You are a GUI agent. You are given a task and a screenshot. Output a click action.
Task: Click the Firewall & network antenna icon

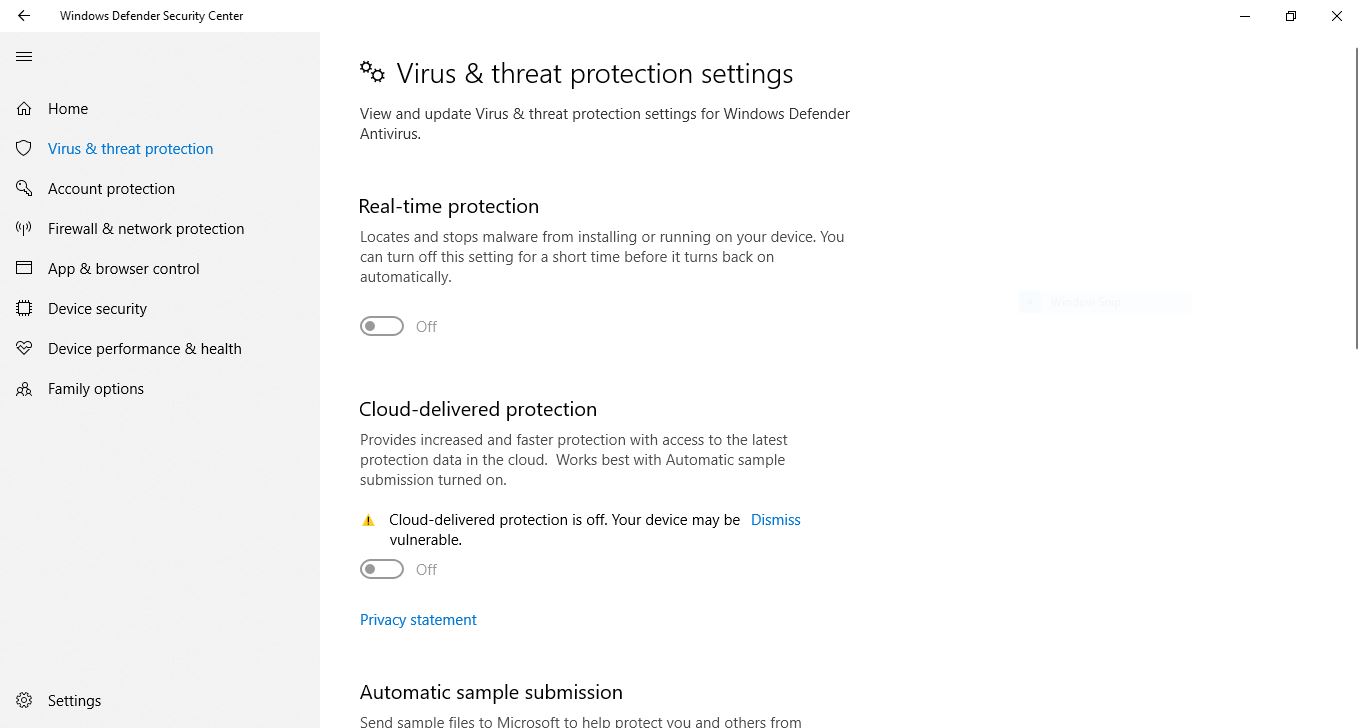point(24,229)
